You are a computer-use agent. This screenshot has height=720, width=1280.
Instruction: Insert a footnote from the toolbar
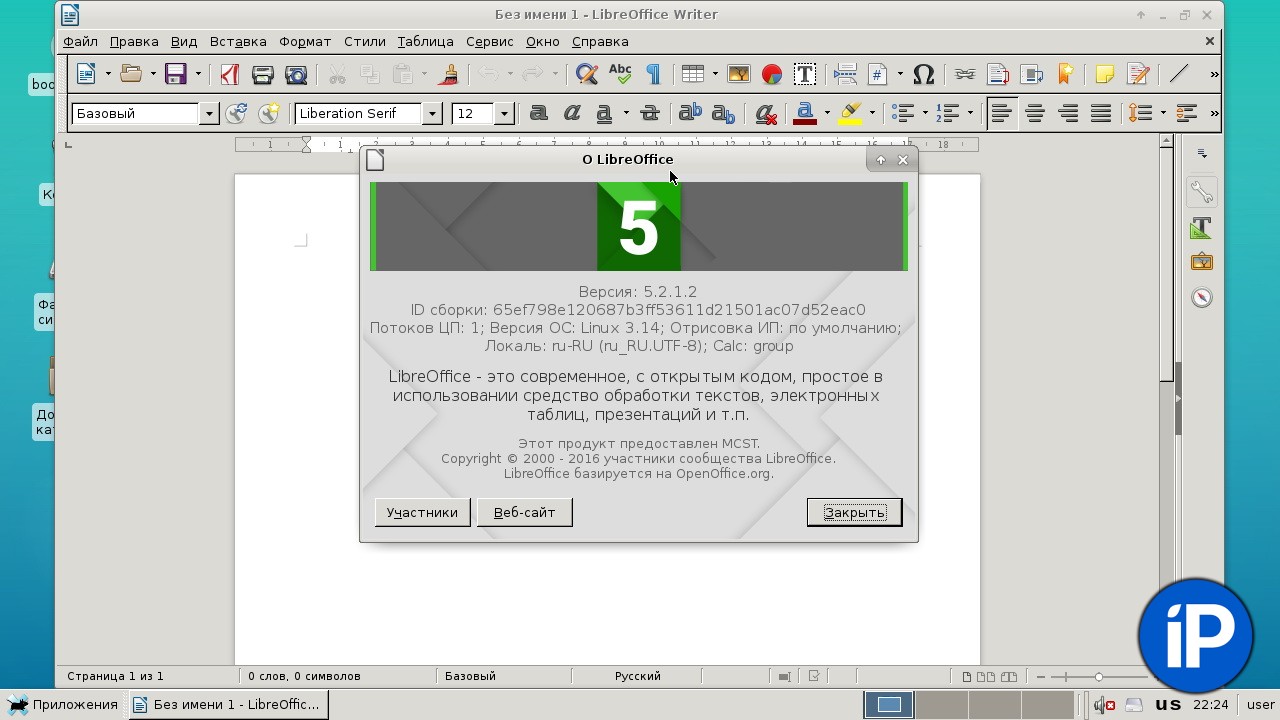[x=998, y=74]
